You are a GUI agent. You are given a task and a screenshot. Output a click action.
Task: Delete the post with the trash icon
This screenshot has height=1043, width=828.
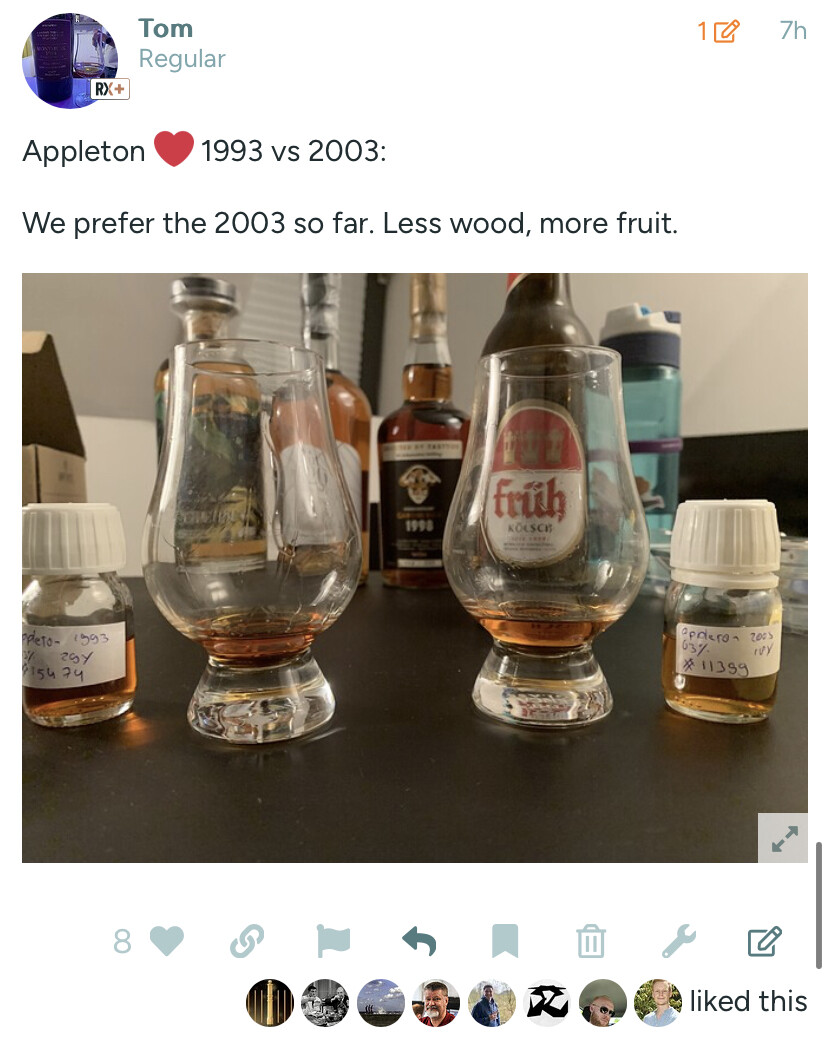click(x=591, y=941)
